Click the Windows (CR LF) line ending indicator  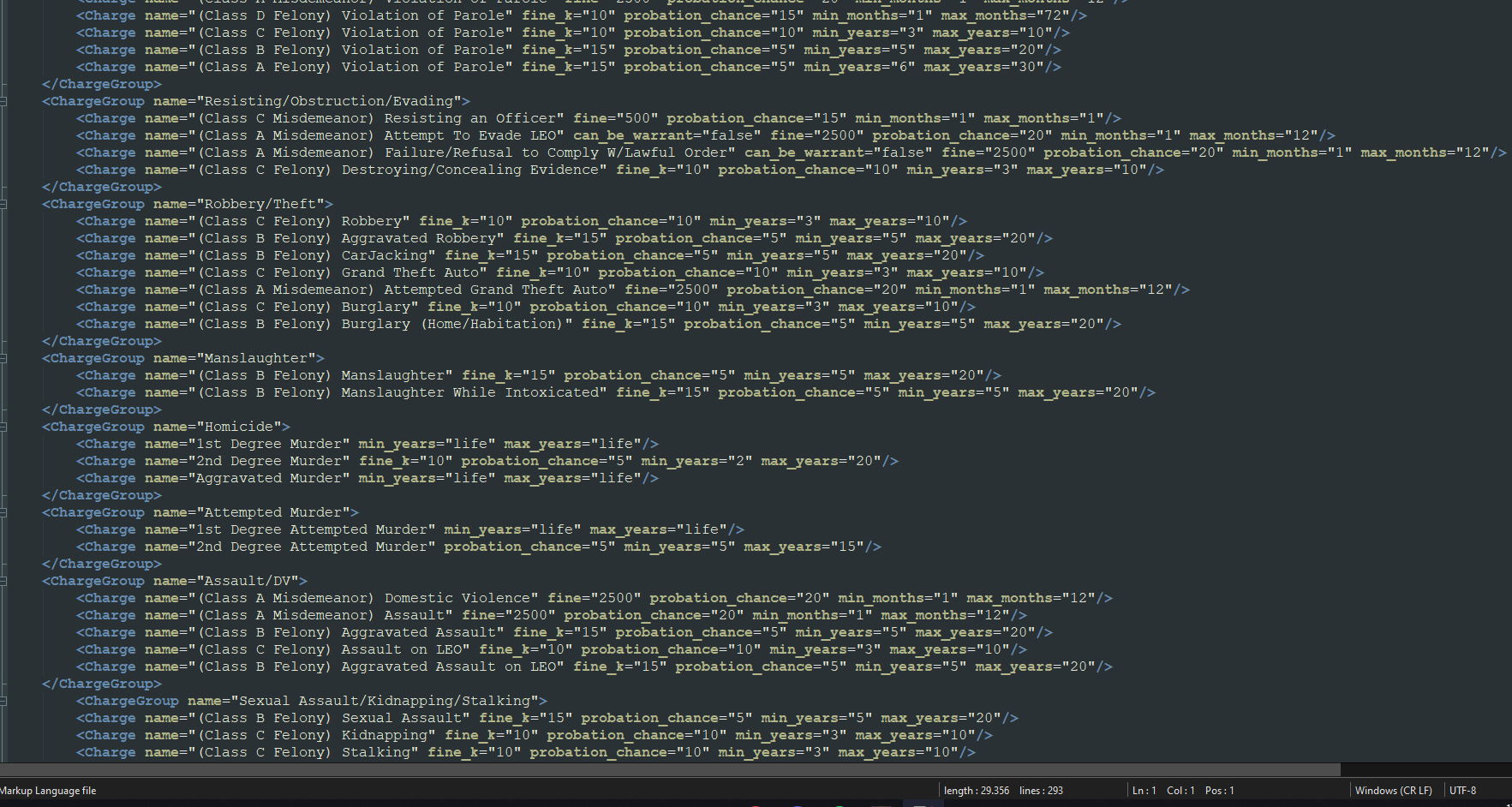coord(1393,791)
